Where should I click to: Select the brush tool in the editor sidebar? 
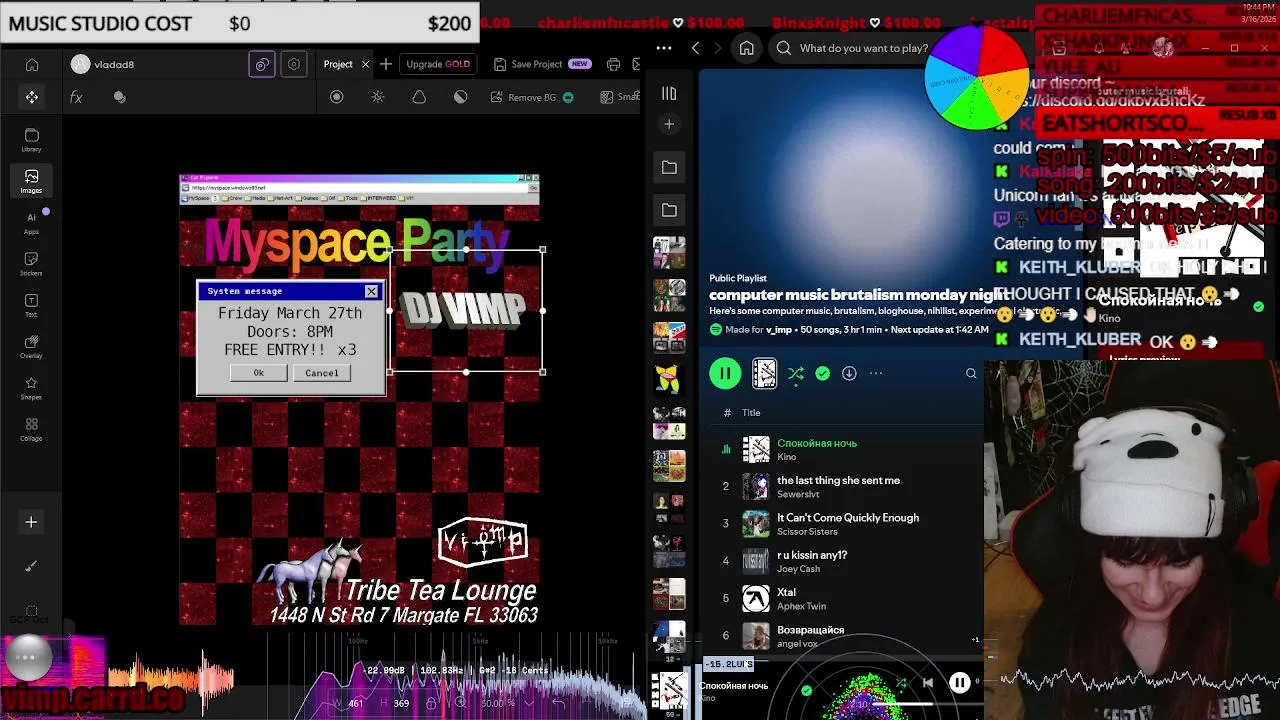[31, 566]
